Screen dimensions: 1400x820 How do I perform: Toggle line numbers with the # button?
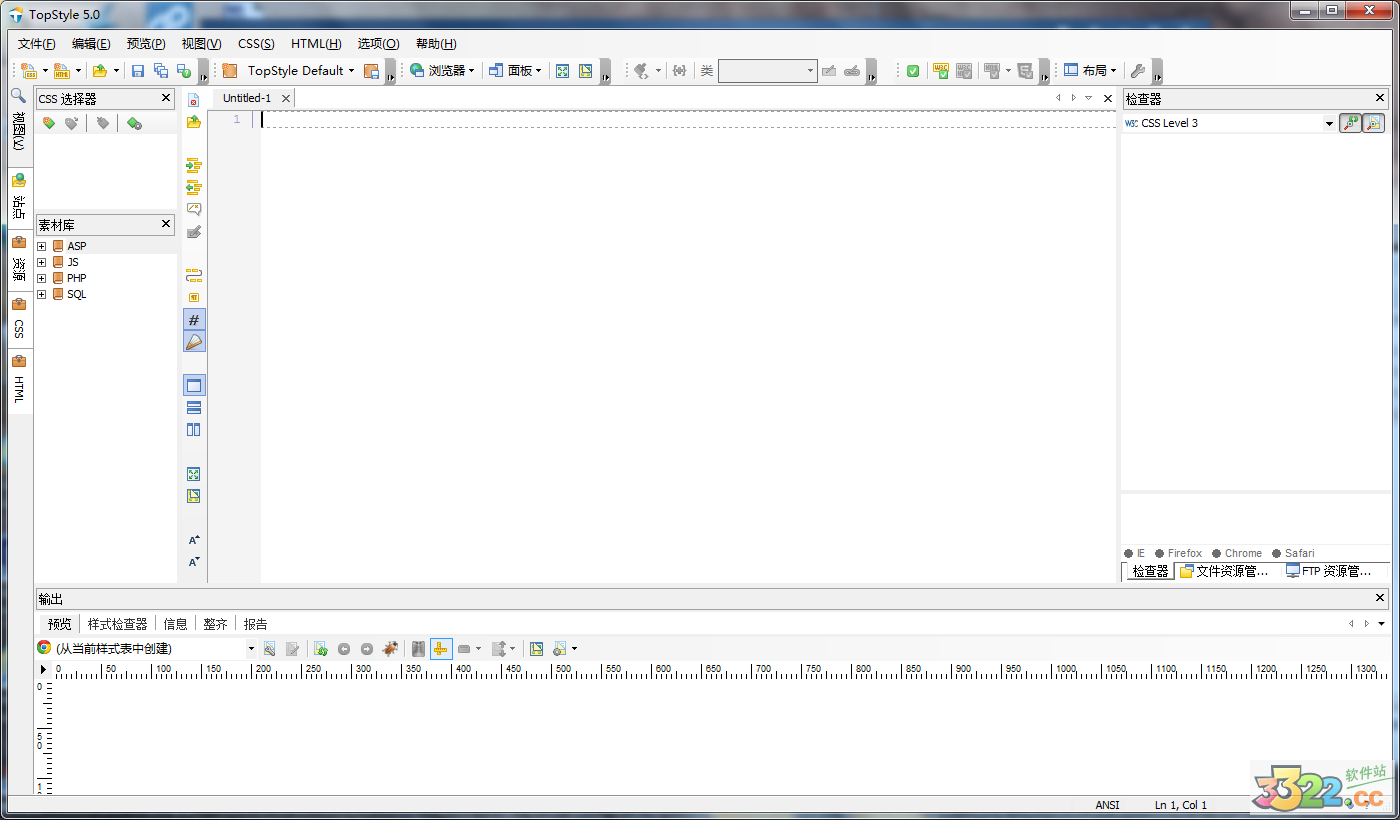click(x=194, y=320)
